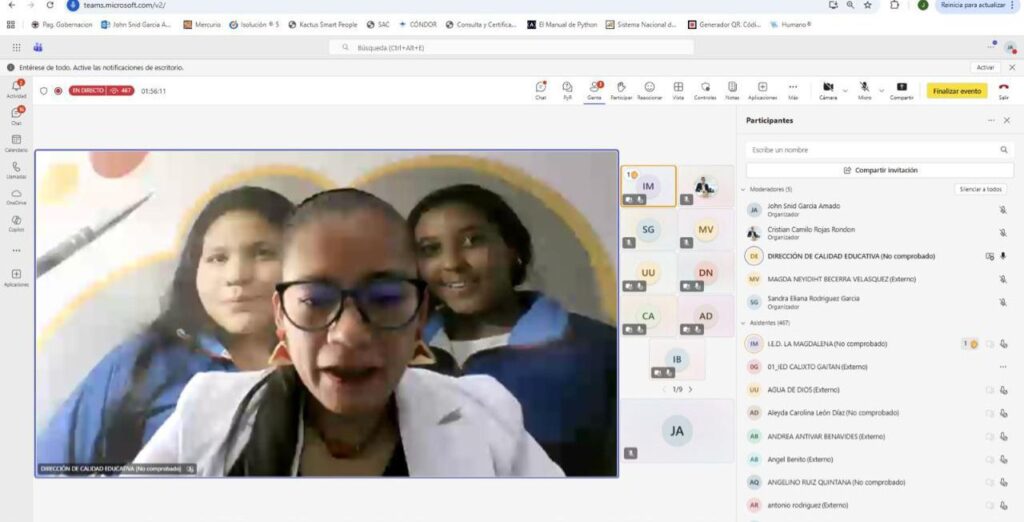This screenshot has height=522, width=1024.
Task: Click the Silenciar a todos button
Action: point(981,189)
